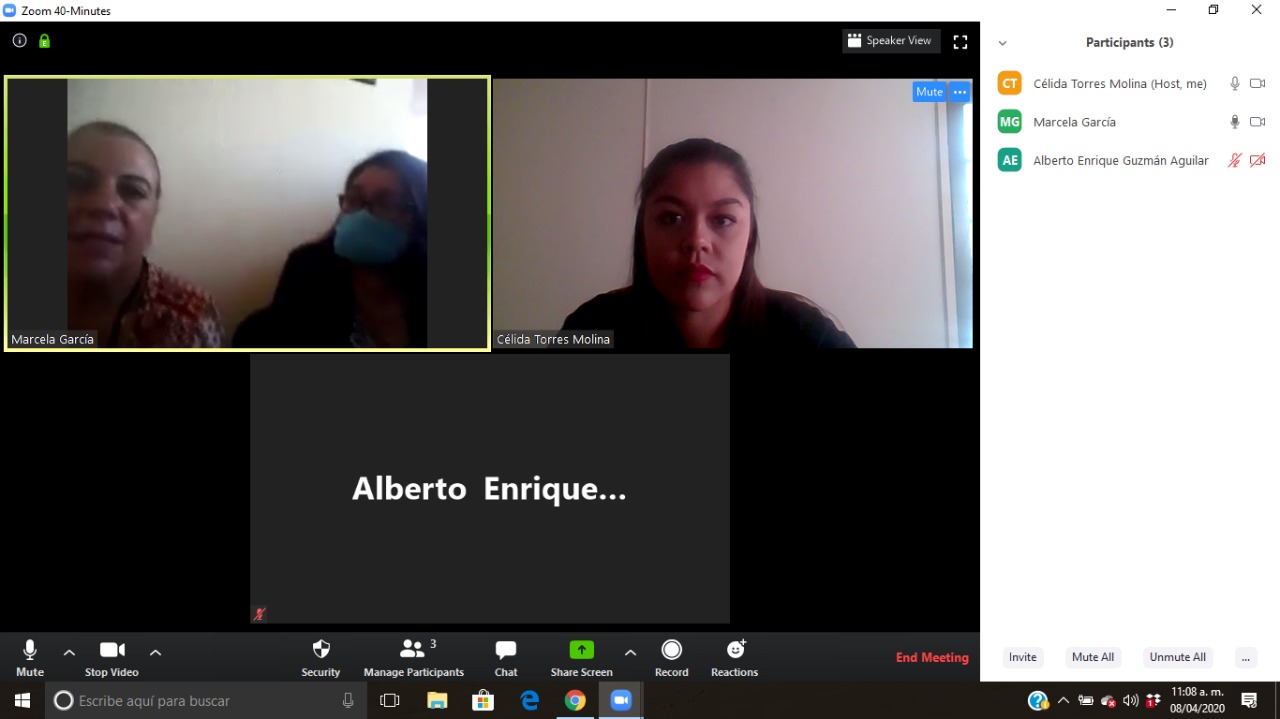Click the Manage Participants icon
This screenshot has height=719, width=1280.
click(412, 649)
